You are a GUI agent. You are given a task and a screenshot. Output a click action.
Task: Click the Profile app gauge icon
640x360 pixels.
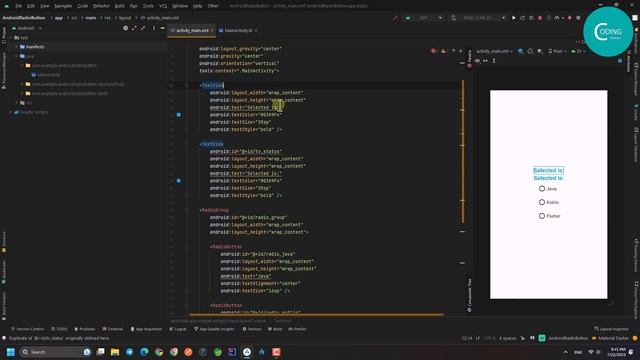tap(557, 18)
